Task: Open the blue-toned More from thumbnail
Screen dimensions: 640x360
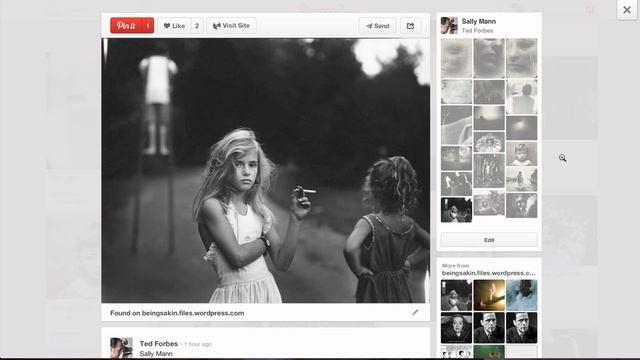Action: pos(522,295)
